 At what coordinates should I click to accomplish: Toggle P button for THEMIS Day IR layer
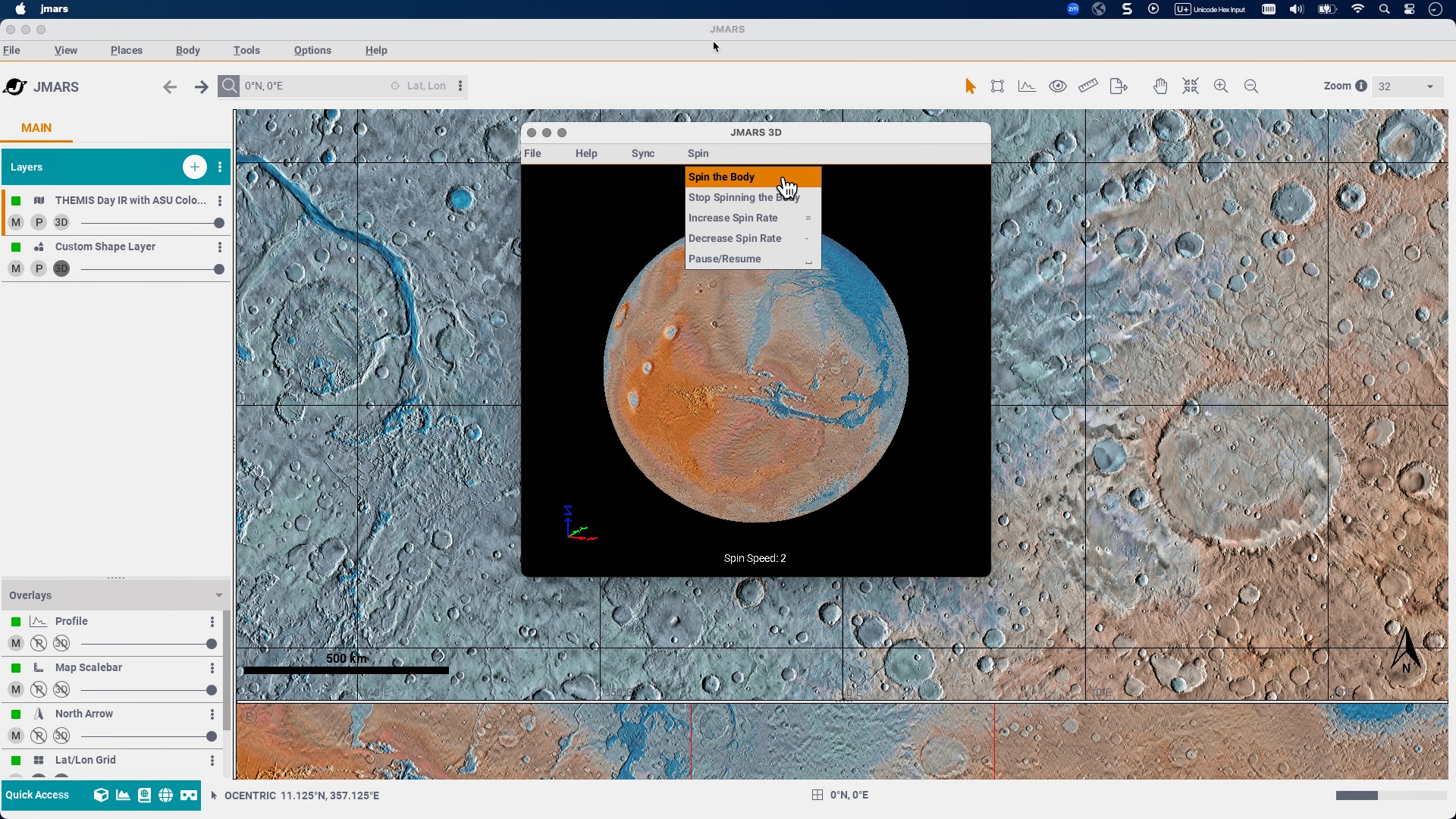39,222
